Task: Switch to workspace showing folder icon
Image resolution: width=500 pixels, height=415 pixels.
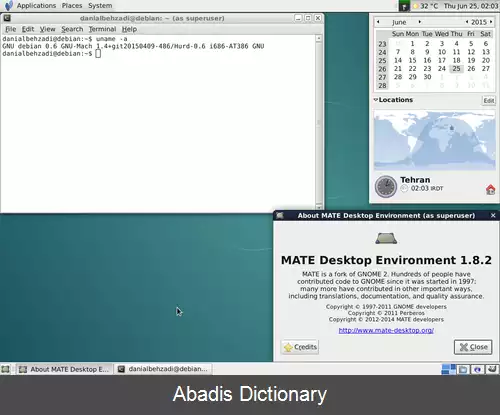Action: pyautogui.click(x=463, y=369)
